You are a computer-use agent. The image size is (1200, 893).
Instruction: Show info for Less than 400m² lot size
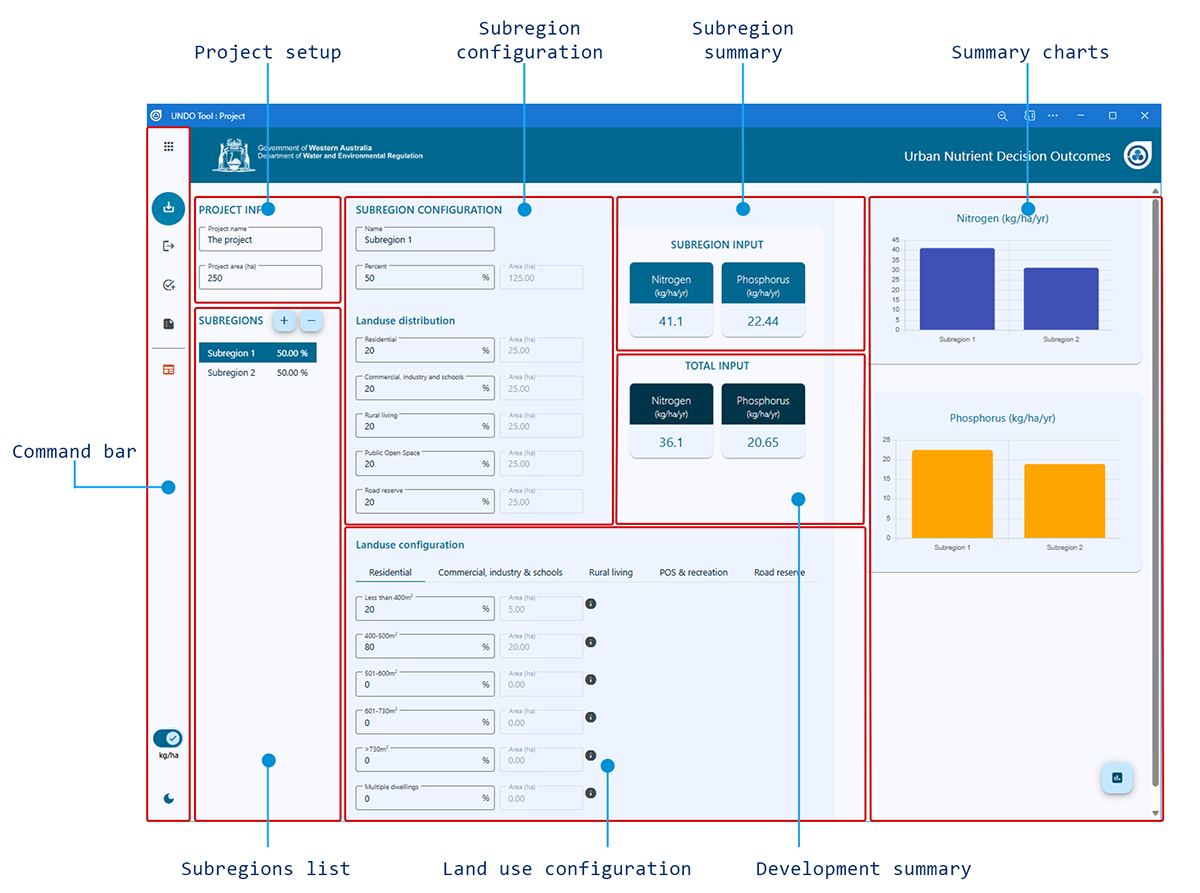pyautogui.click(x=591, y=604)
